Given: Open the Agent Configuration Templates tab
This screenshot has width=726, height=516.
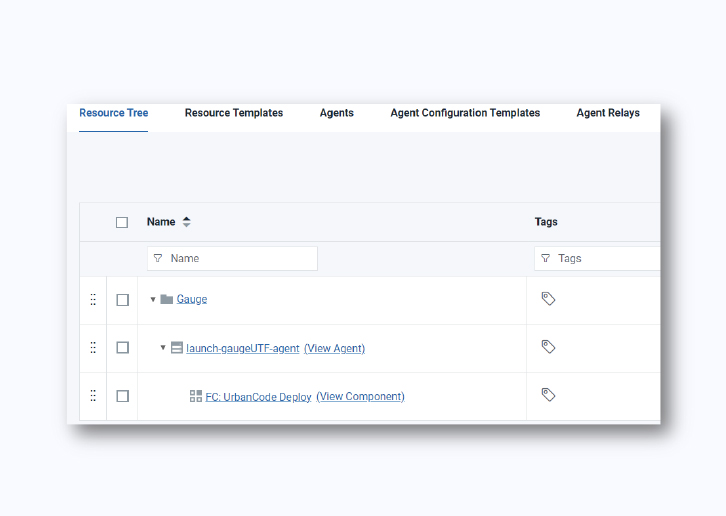Looking at the screenshot, I should click(465, 113).
